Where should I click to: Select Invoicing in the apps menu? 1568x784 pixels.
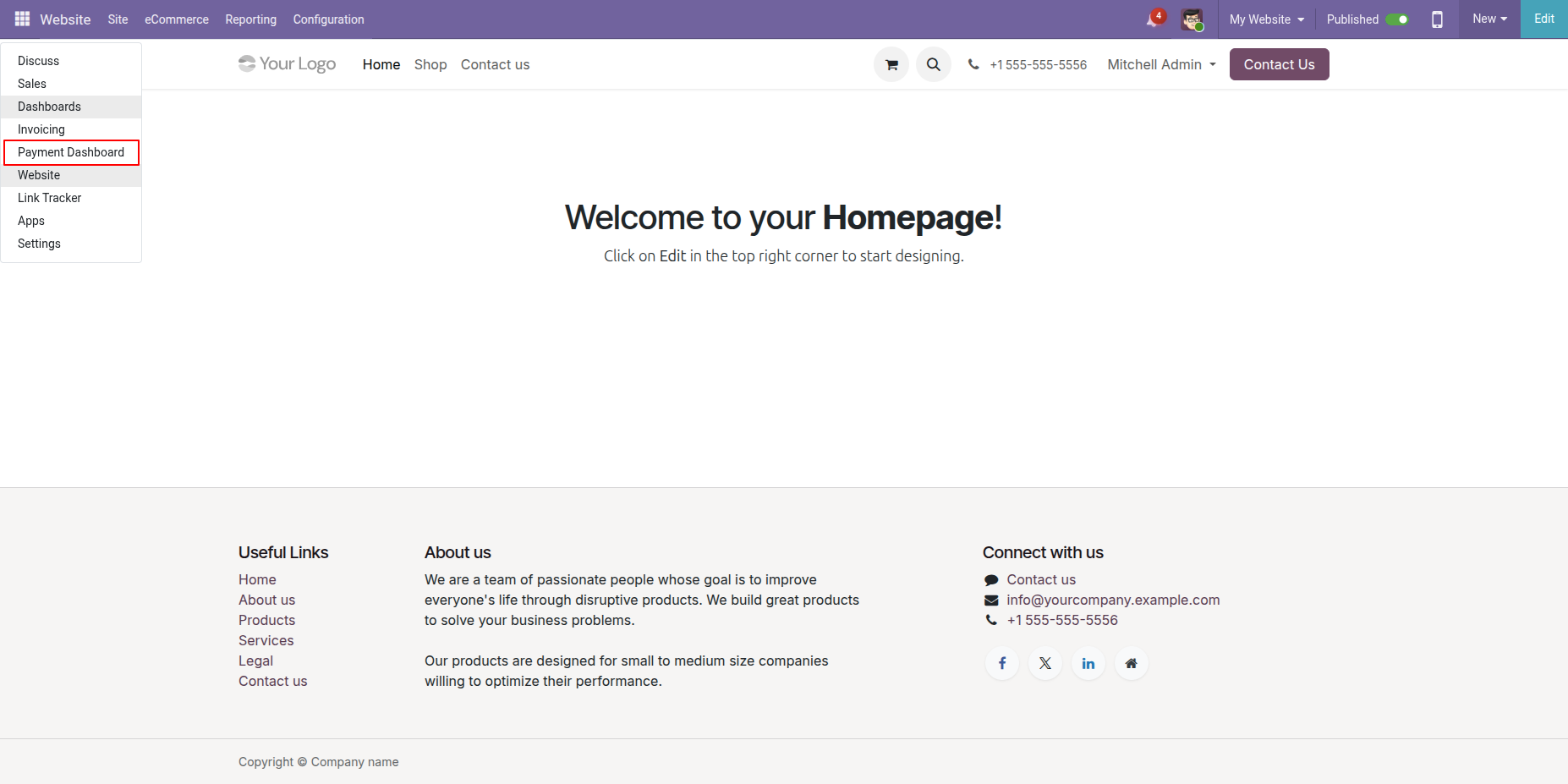(71, 129)
